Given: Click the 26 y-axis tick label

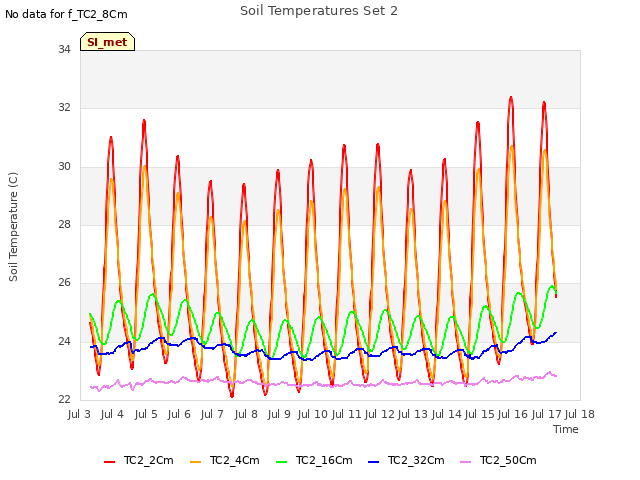Looking at the screenshot, I should [64, 282].
